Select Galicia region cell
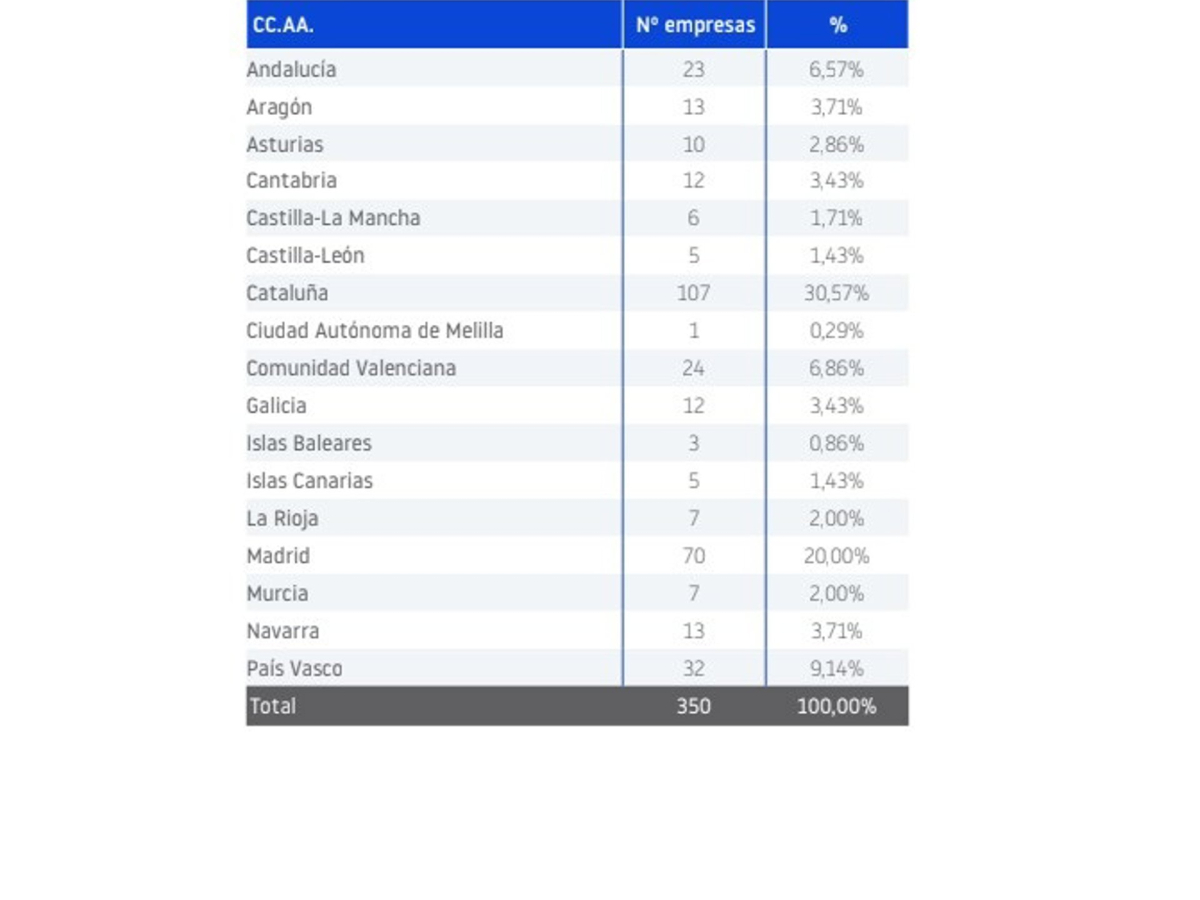Screen dimensions: 1200x900 (x=276, y=406)
